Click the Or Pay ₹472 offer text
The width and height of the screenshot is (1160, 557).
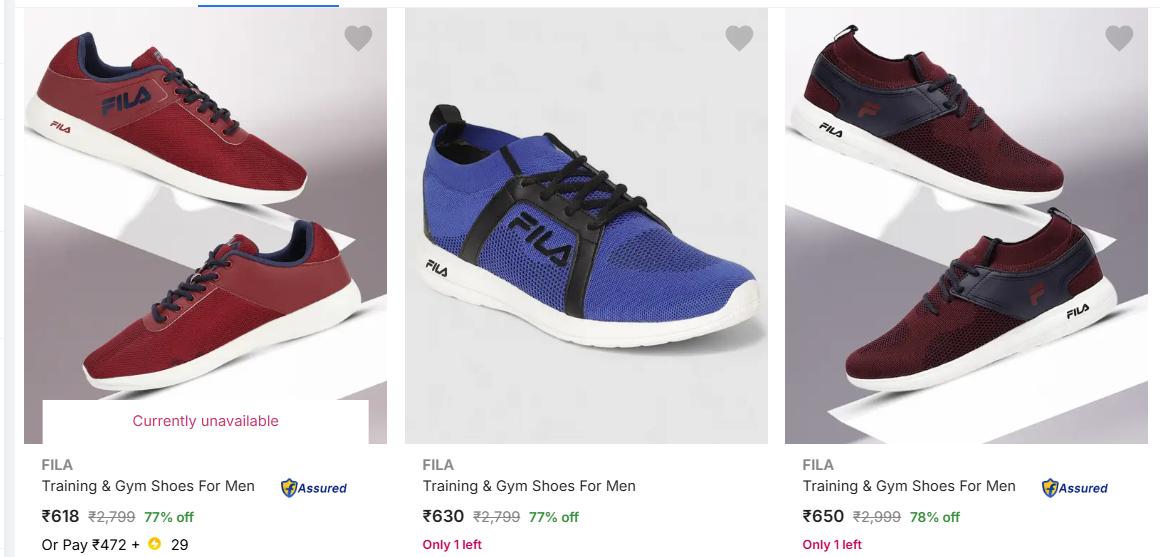tap(86, 545)
